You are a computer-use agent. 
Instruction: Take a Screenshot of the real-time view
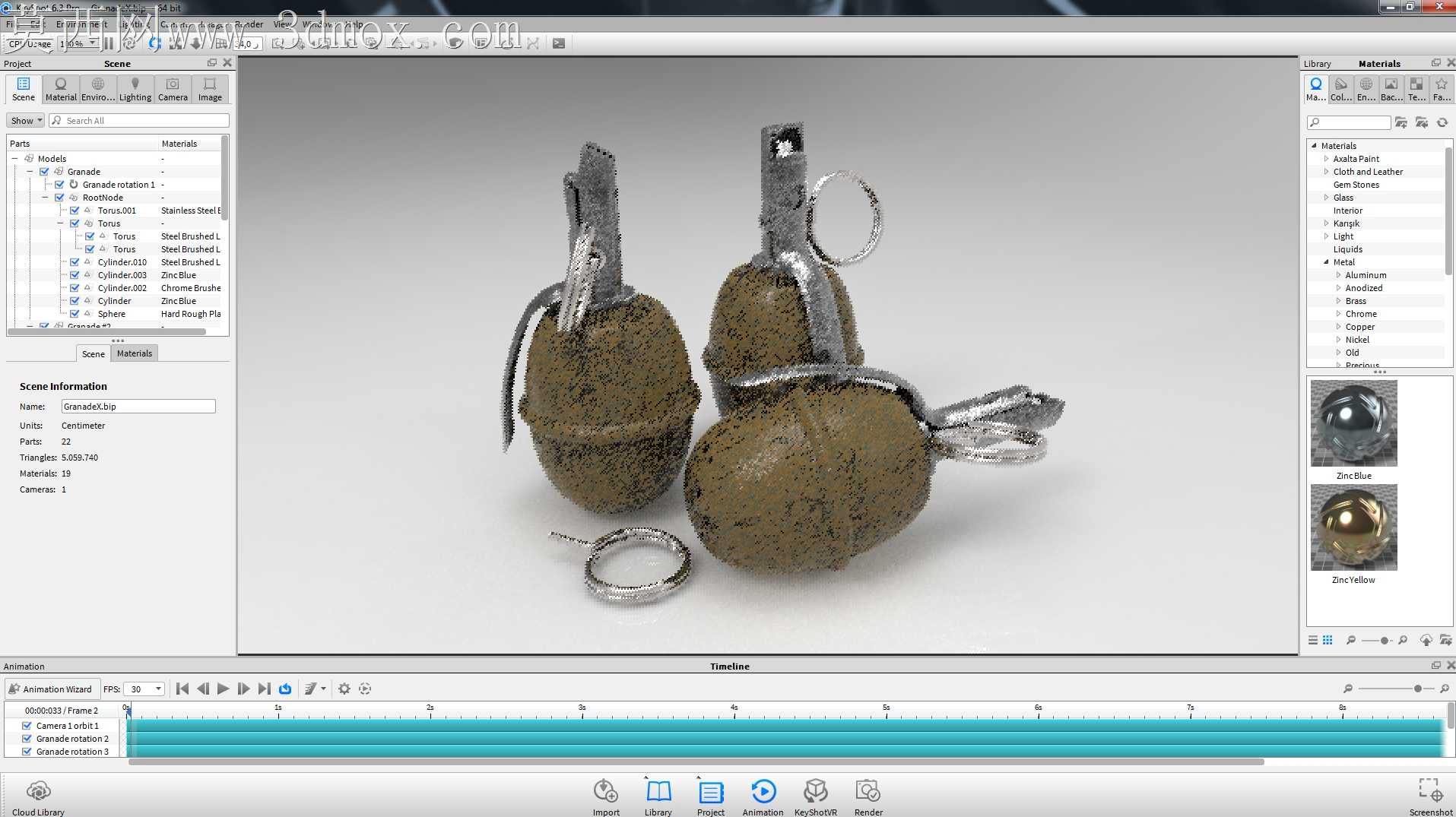point(1430,797)
